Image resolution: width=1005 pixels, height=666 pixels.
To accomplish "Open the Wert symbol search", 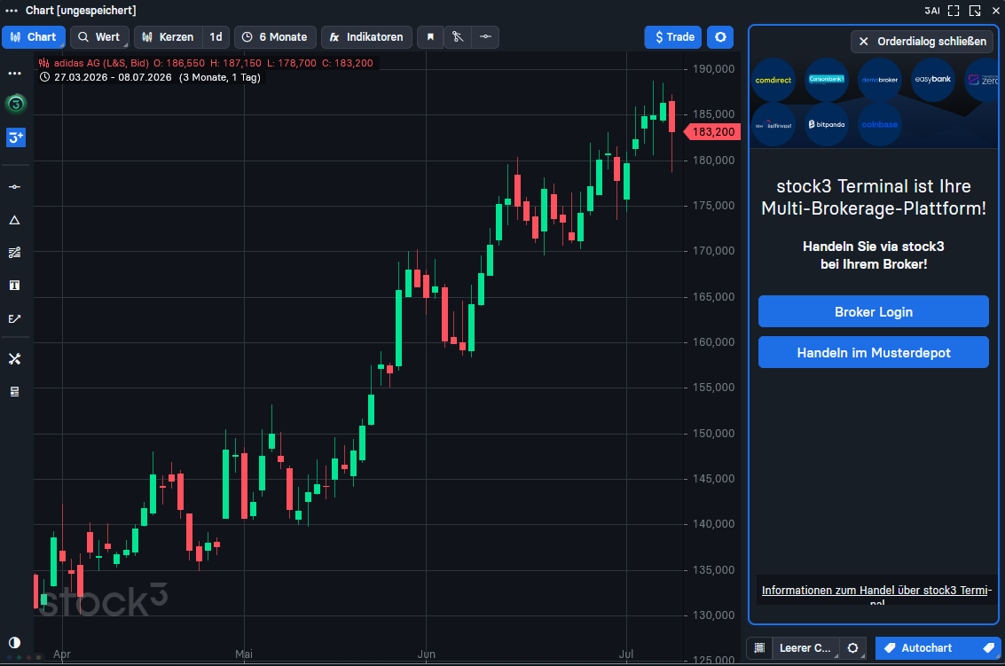I will coord(99,37).
